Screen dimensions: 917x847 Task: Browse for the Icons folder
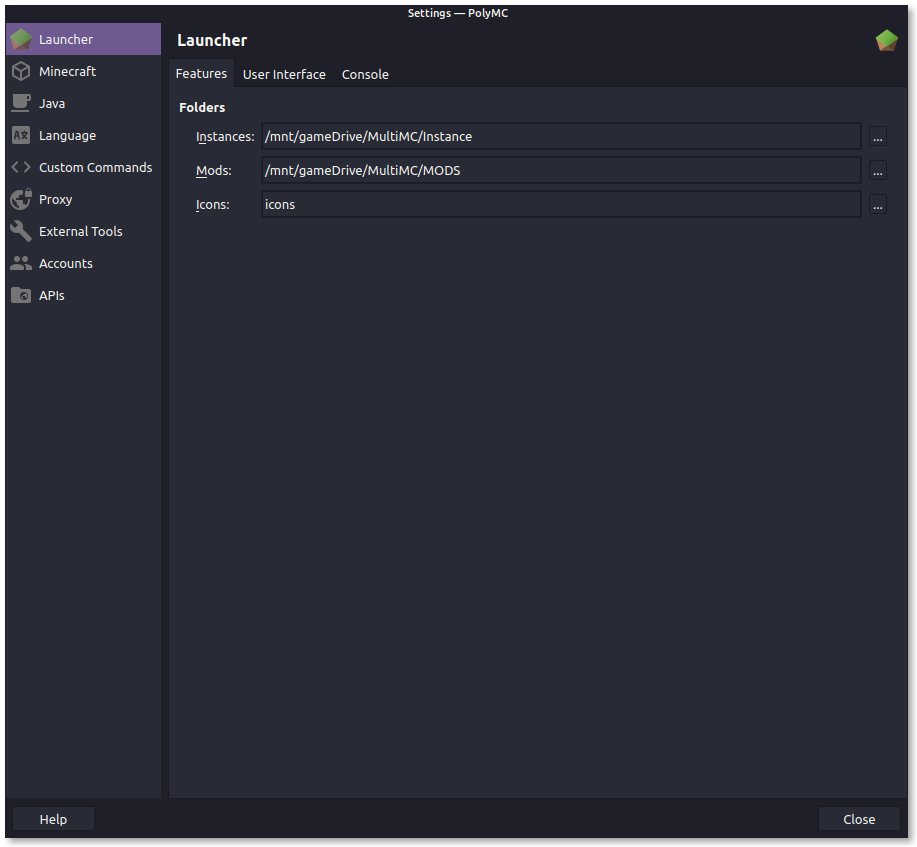(877, 204)
